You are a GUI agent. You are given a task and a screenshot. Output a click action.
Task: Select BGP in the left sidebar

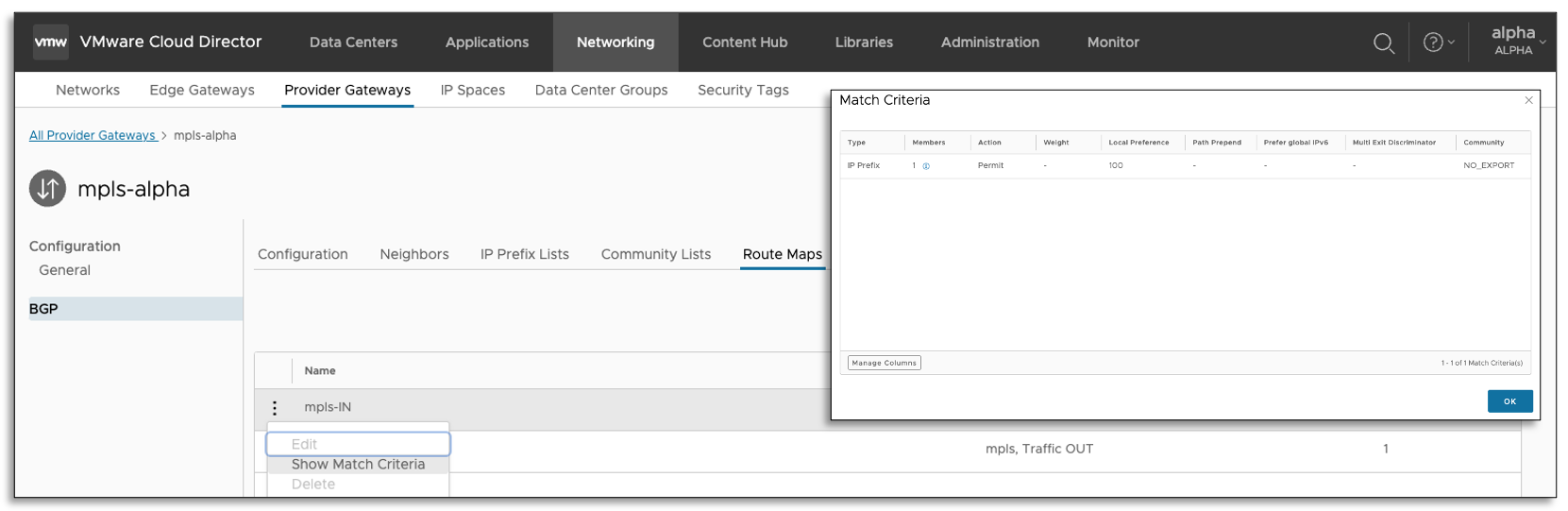pyautogui.click(x=43, y=309)
